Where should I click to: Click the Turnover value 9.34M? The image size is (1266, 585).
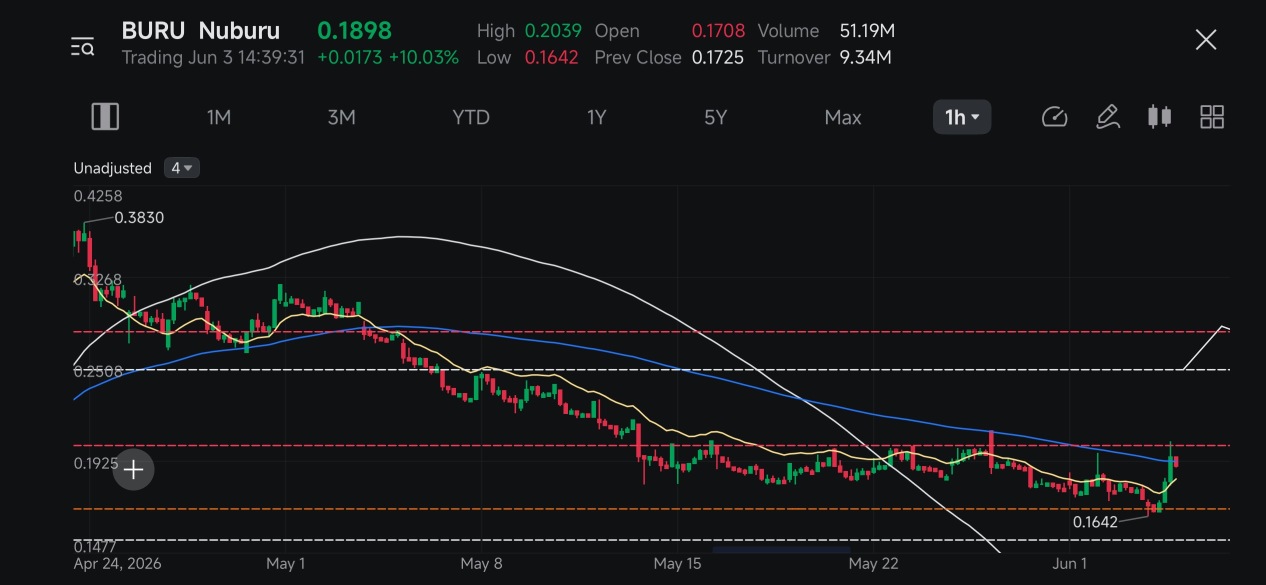[x=865, y=58]
